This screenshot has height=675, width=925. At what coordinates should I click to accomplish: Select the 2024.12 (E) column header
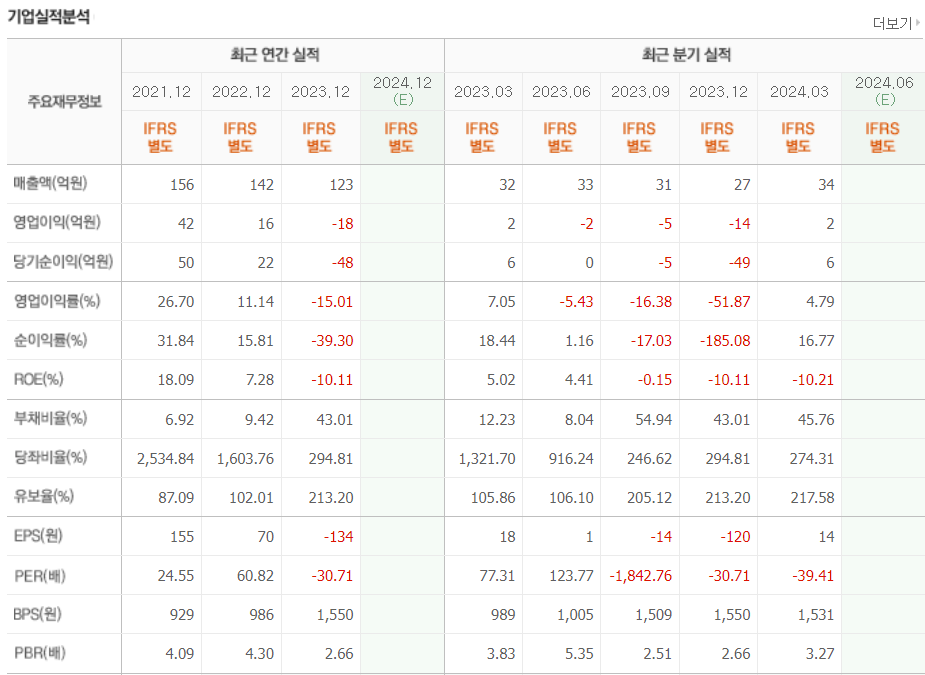point(402,91)
